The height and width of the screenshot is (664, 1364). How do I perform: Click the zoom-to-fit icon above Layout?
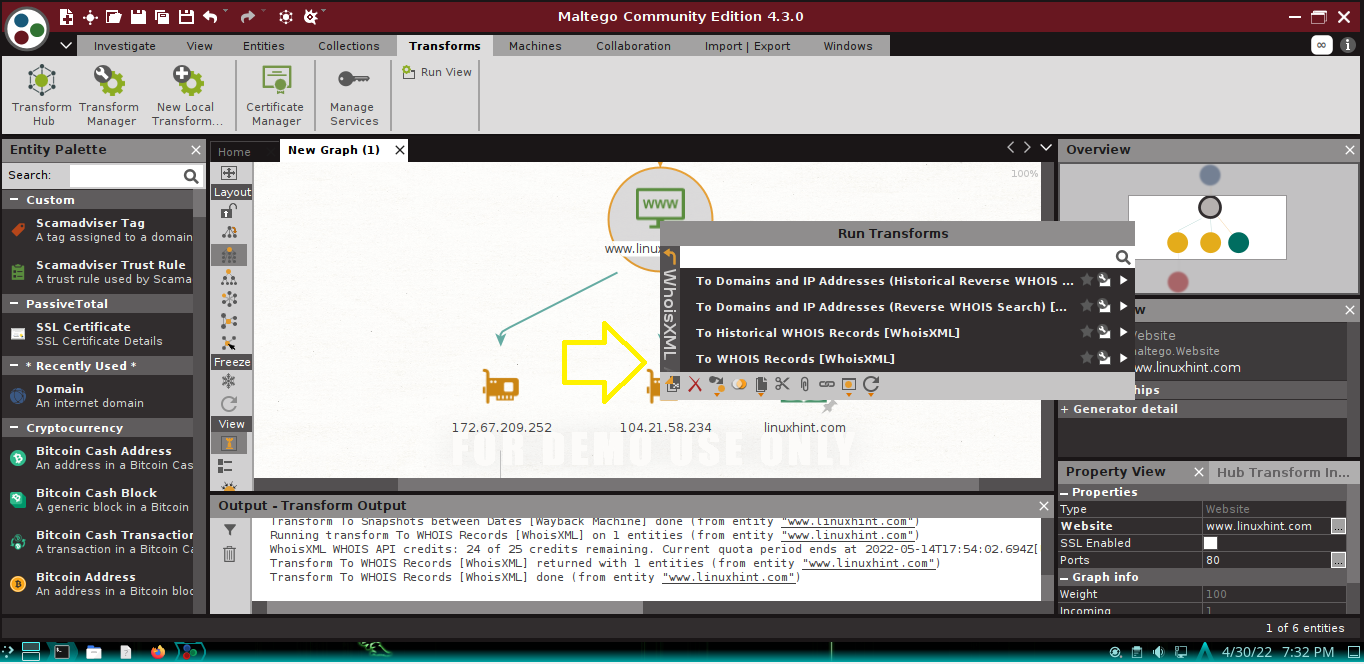229,173
